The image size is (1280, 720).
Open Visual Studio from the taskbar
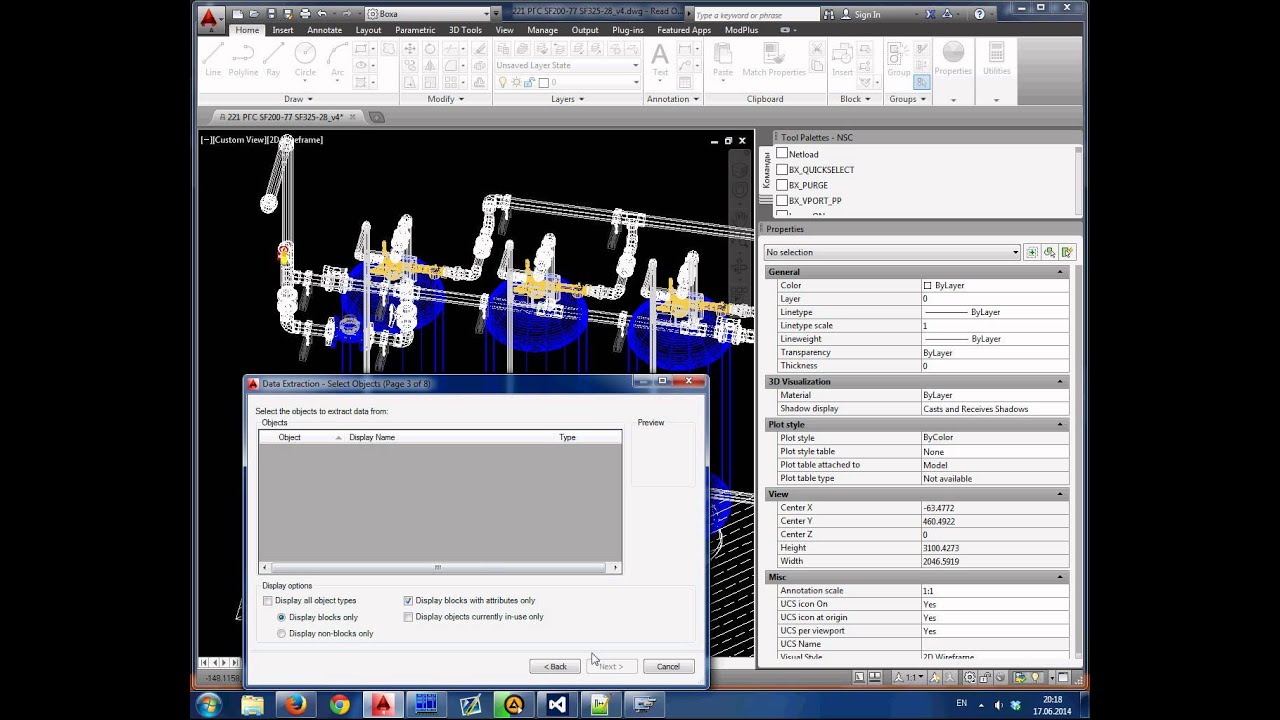tap(557, 705)
